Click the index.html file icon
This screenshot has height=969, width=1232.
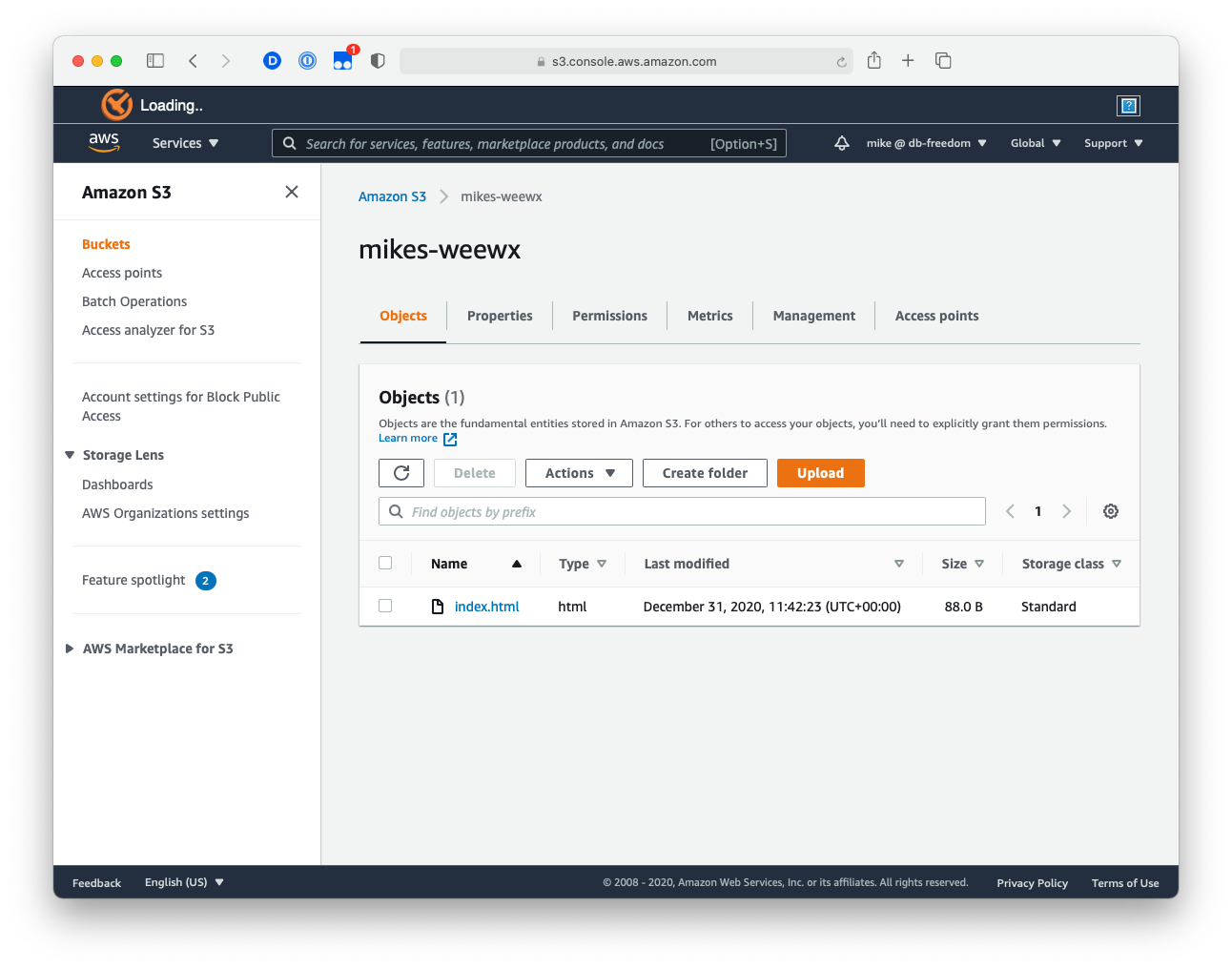438,607
